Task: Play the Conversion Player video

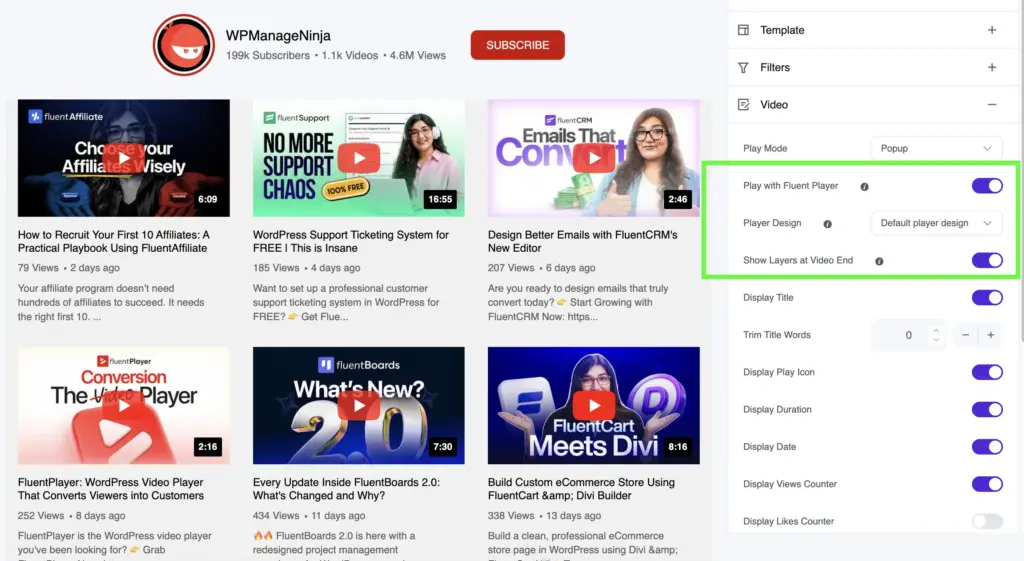Action: click(x=123, y=406)
